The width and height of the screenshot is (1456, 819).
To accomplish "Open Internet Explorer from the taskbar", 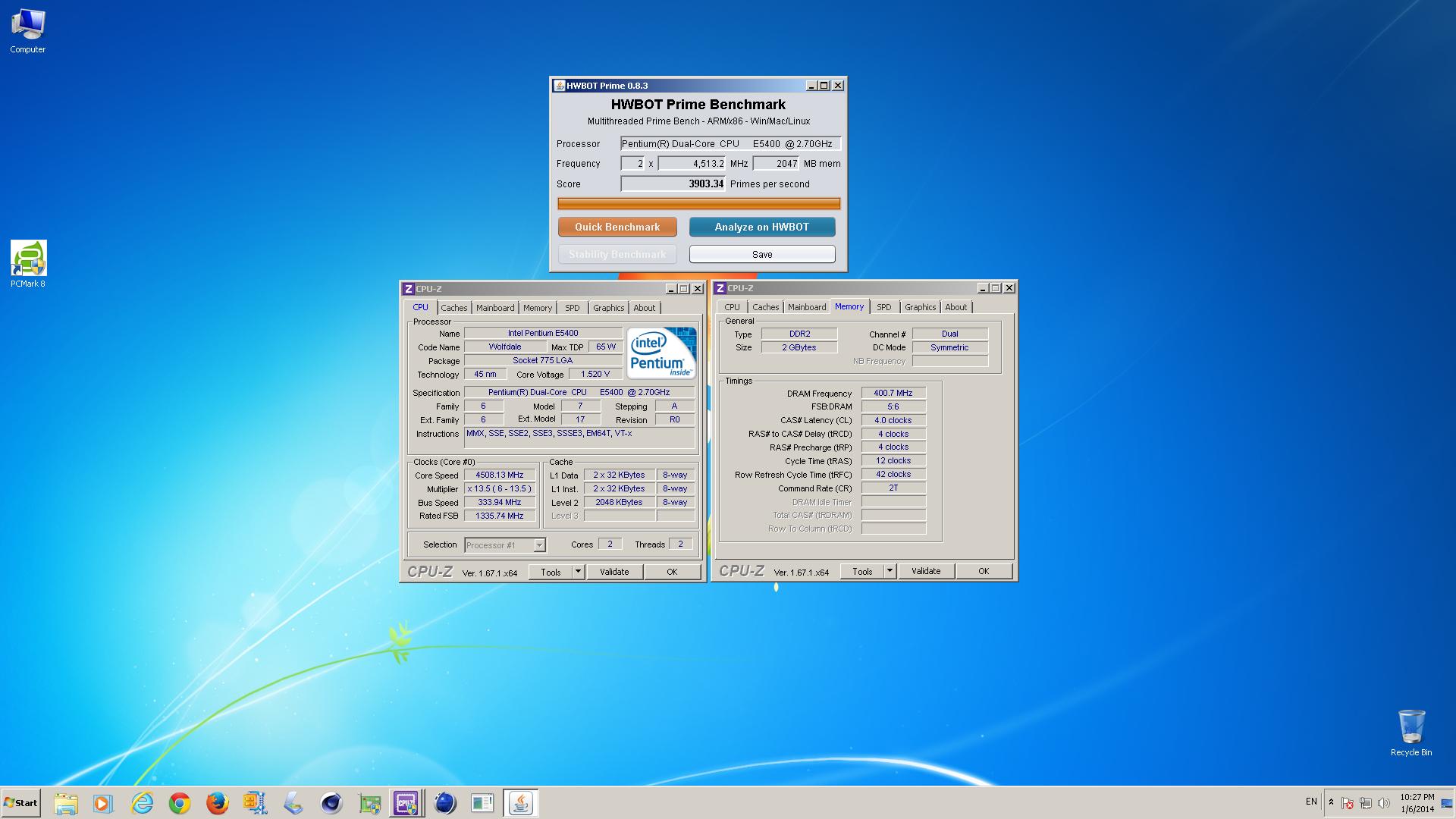I will click(142, 803).
